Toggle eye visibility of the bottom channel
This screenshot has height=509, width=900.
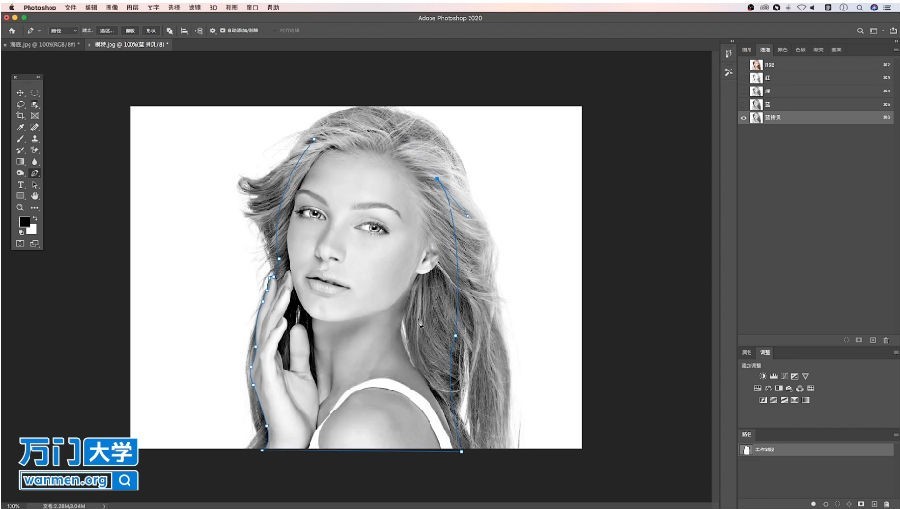(743, 118)
